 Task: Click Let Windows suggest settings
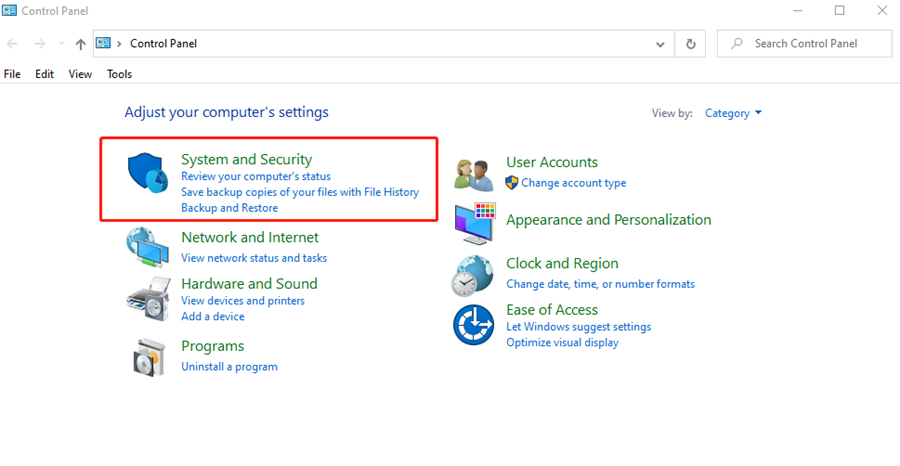click(579, 327)
